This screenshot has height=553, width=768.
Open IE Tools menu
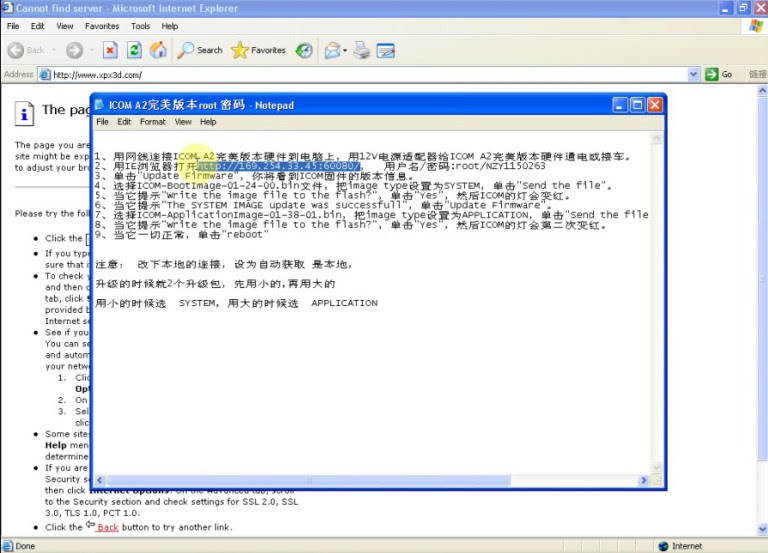tap(140, 26)
